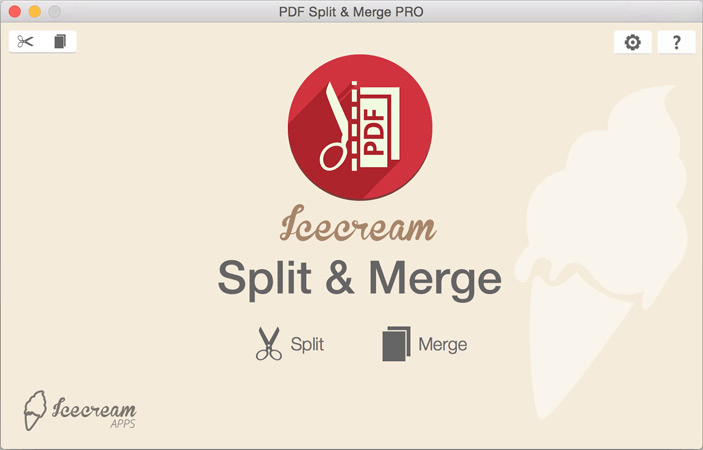Click the PDF Split & Merge PRO title
The height and width of the screenshot is (450, 703).
pos(351,11)
